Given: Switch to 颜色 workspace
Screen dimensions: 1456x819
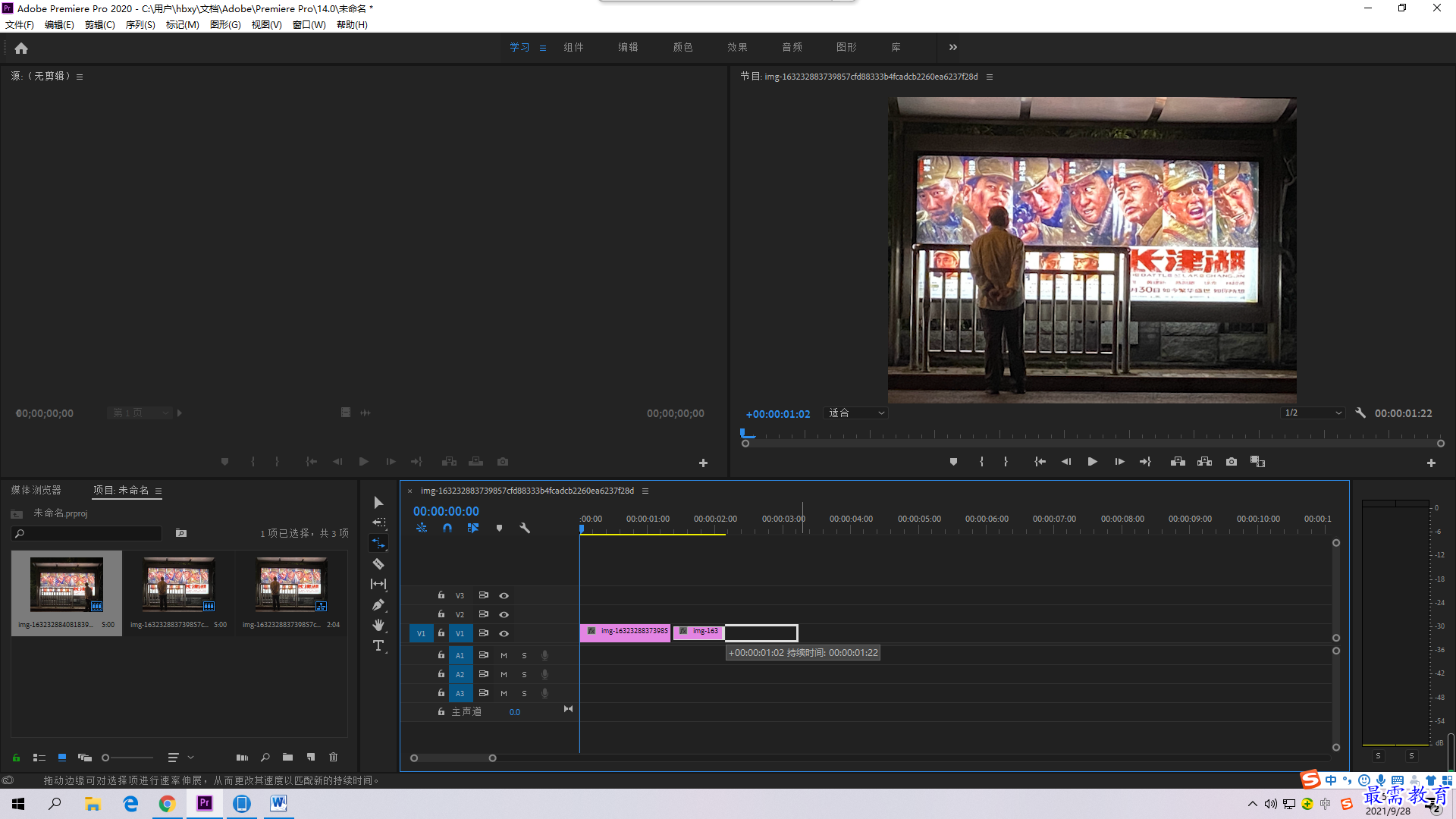Looking at the screenshot, I should click(x=682, y=47).
